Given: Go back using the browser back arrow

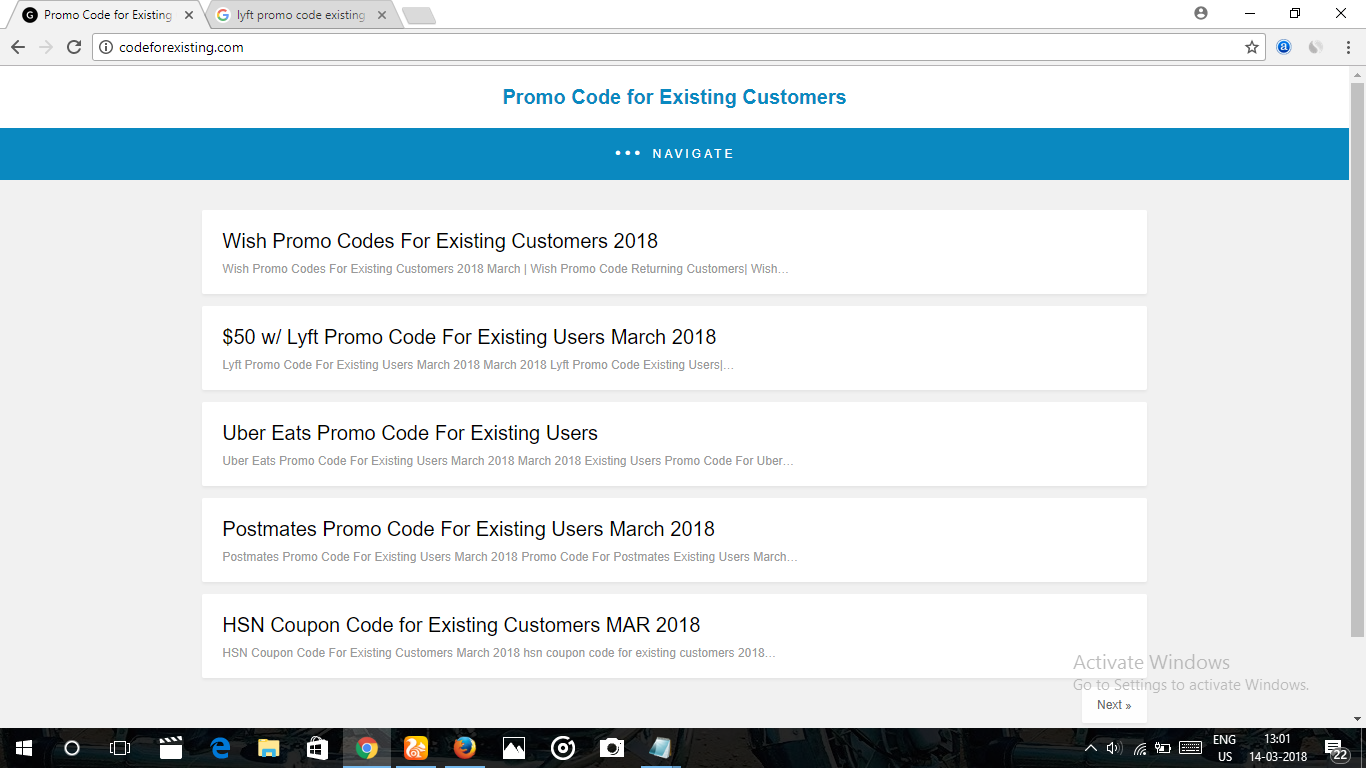Looking at the screenshot, I should point(18,47).
